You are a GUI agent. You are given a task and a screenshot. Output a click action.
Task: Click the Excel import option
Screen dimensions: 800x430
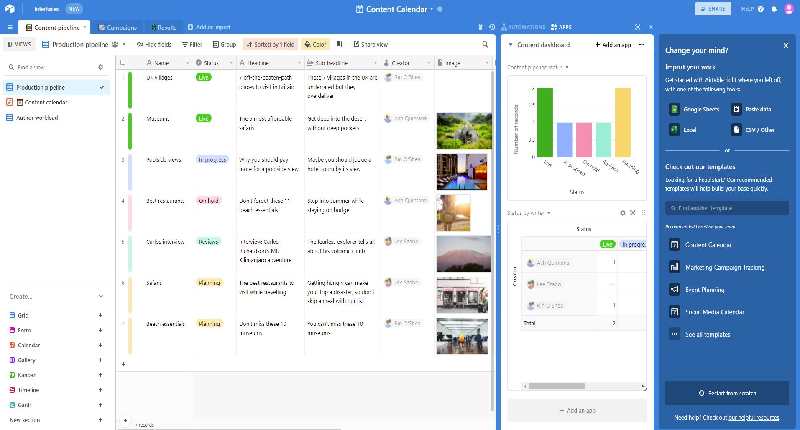(683, 130)
